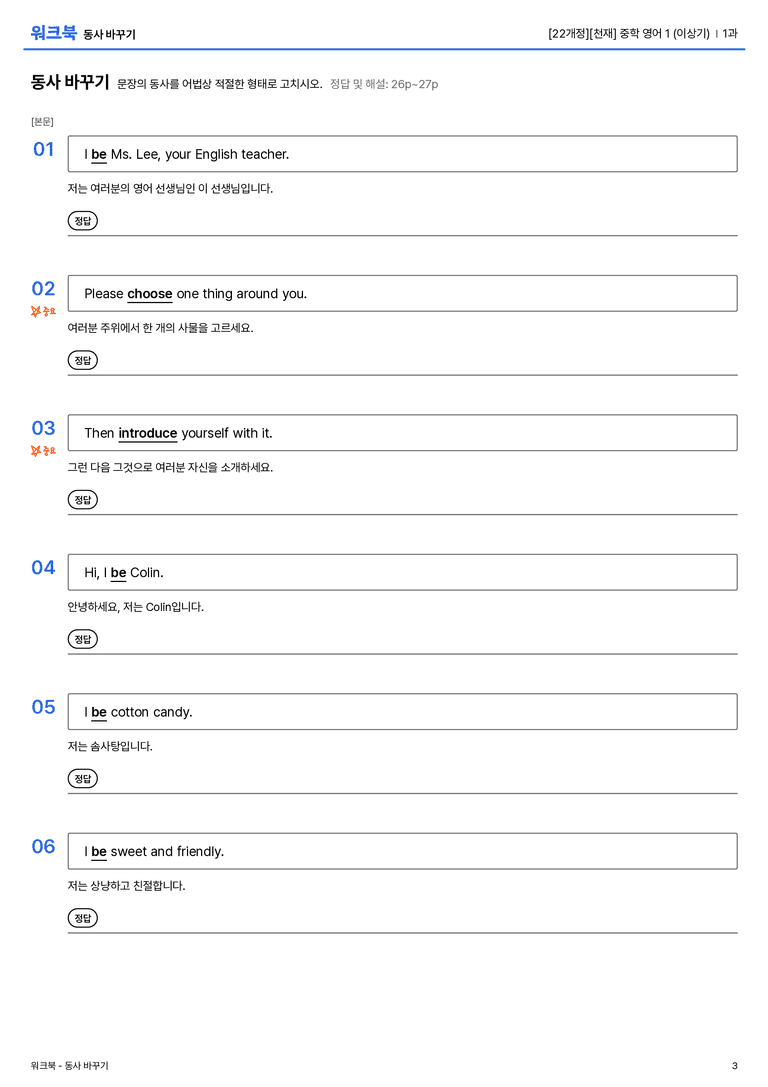
Task: Click the 중요 star icon under number 03
Action: tap(36, 451)
